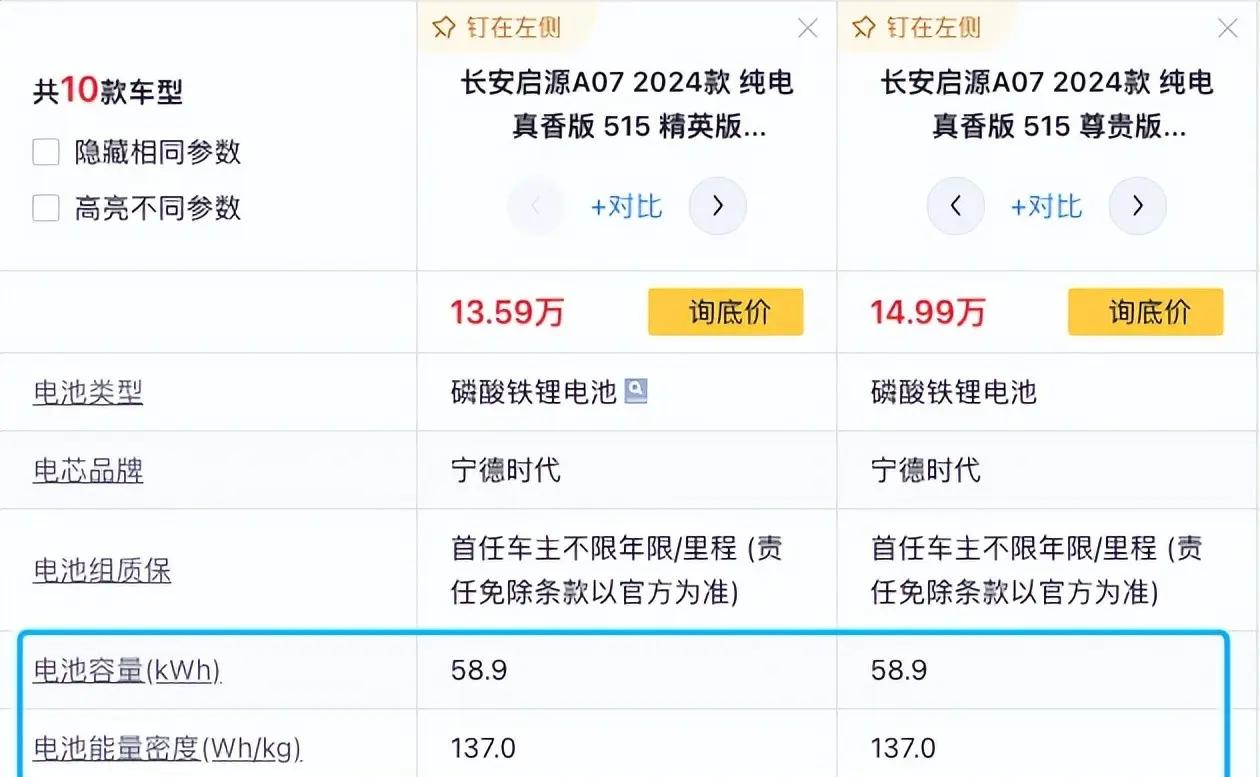This screenshot has width=1260, height=777.
Task: Add 精英版 model via +对比 link
Action: 627,206
